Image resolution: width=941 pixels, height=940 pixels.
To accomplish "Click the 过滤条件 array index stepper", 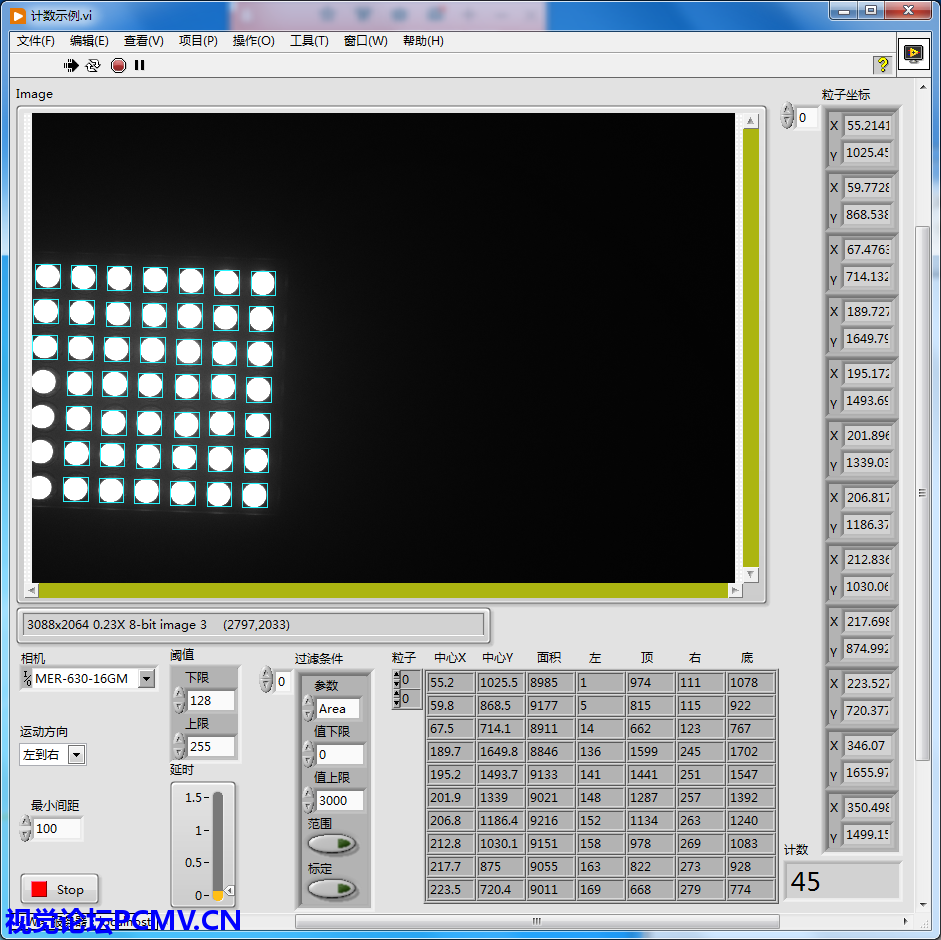I will (x=266, y=681).
